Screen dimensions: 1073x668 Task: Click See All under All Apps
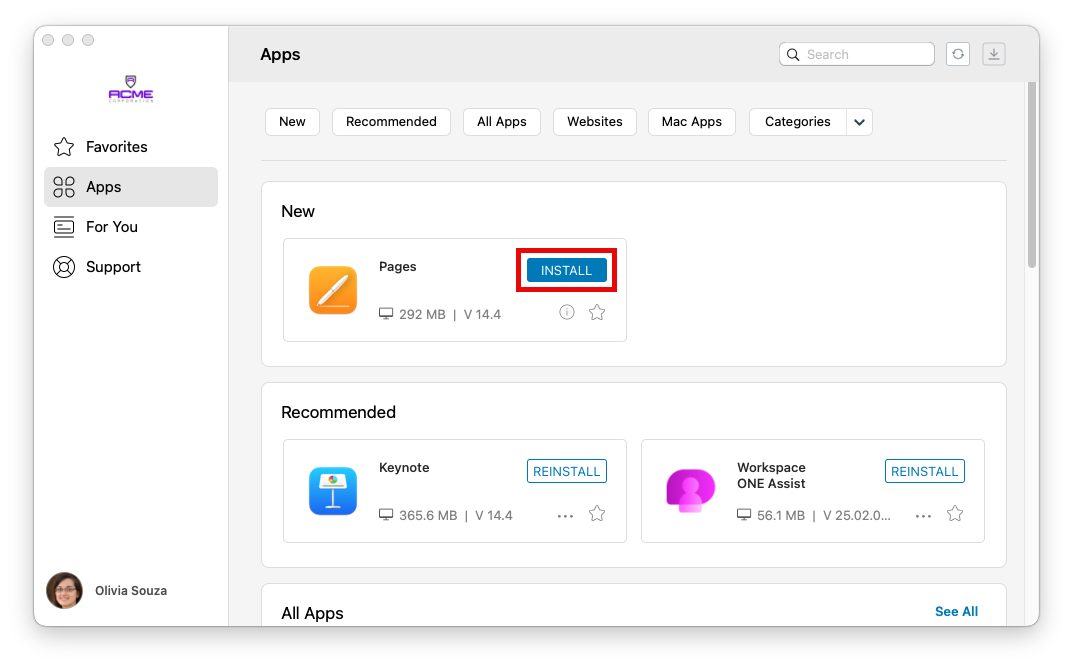click(956, 611)
